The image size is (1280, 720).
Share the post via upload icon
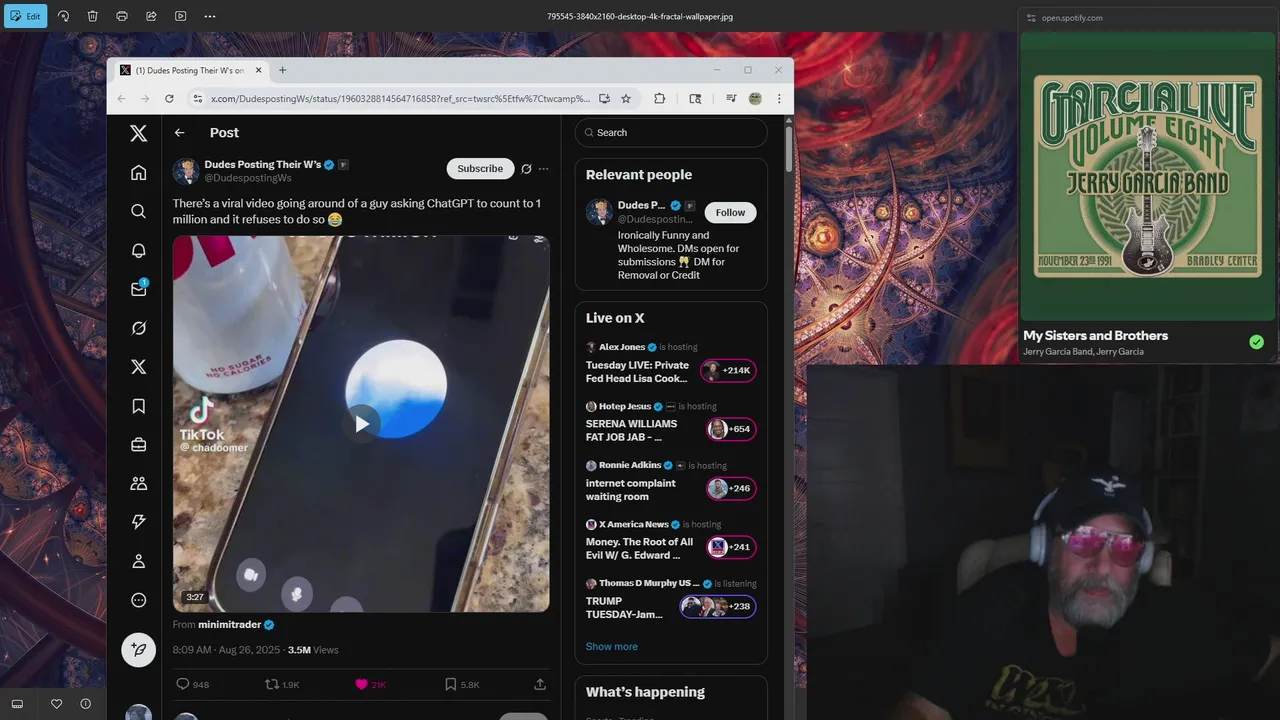[540, 684]
